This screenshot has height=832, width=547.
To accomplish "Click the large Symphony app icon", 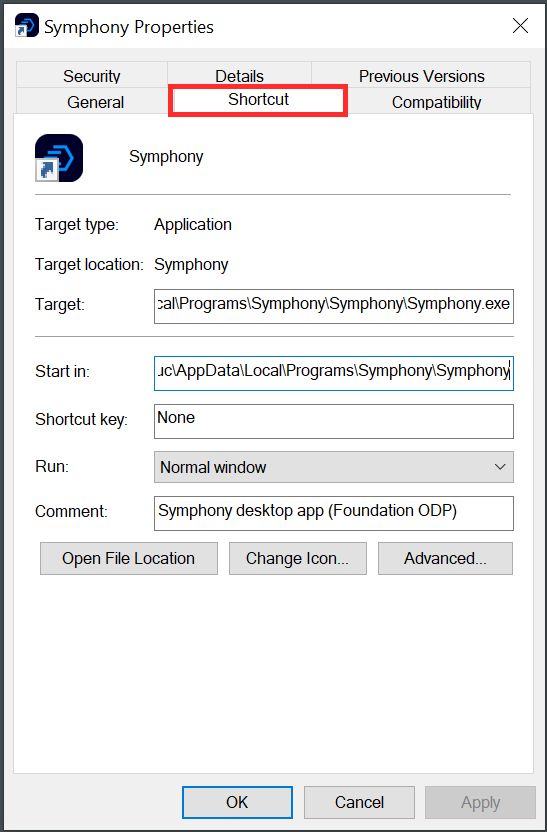I will coord(59,158).
